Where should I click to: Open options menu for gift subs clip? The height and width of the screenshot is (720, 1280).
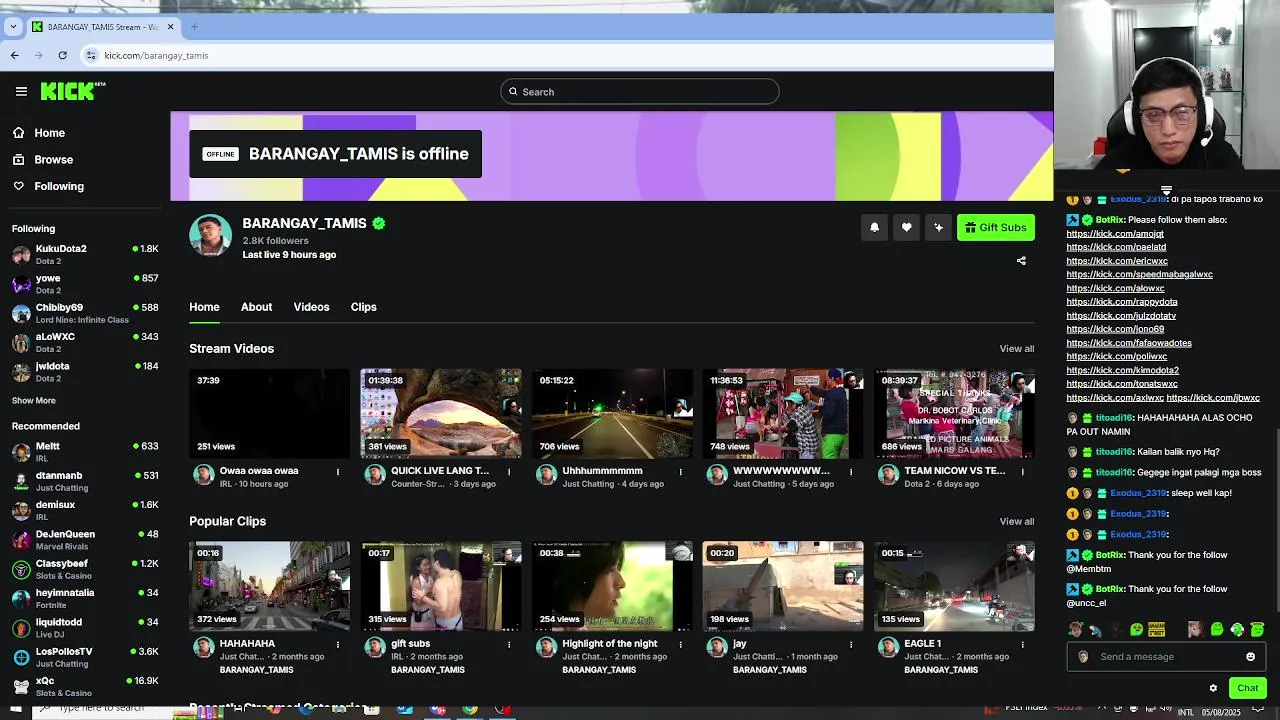tap(509, 644)
